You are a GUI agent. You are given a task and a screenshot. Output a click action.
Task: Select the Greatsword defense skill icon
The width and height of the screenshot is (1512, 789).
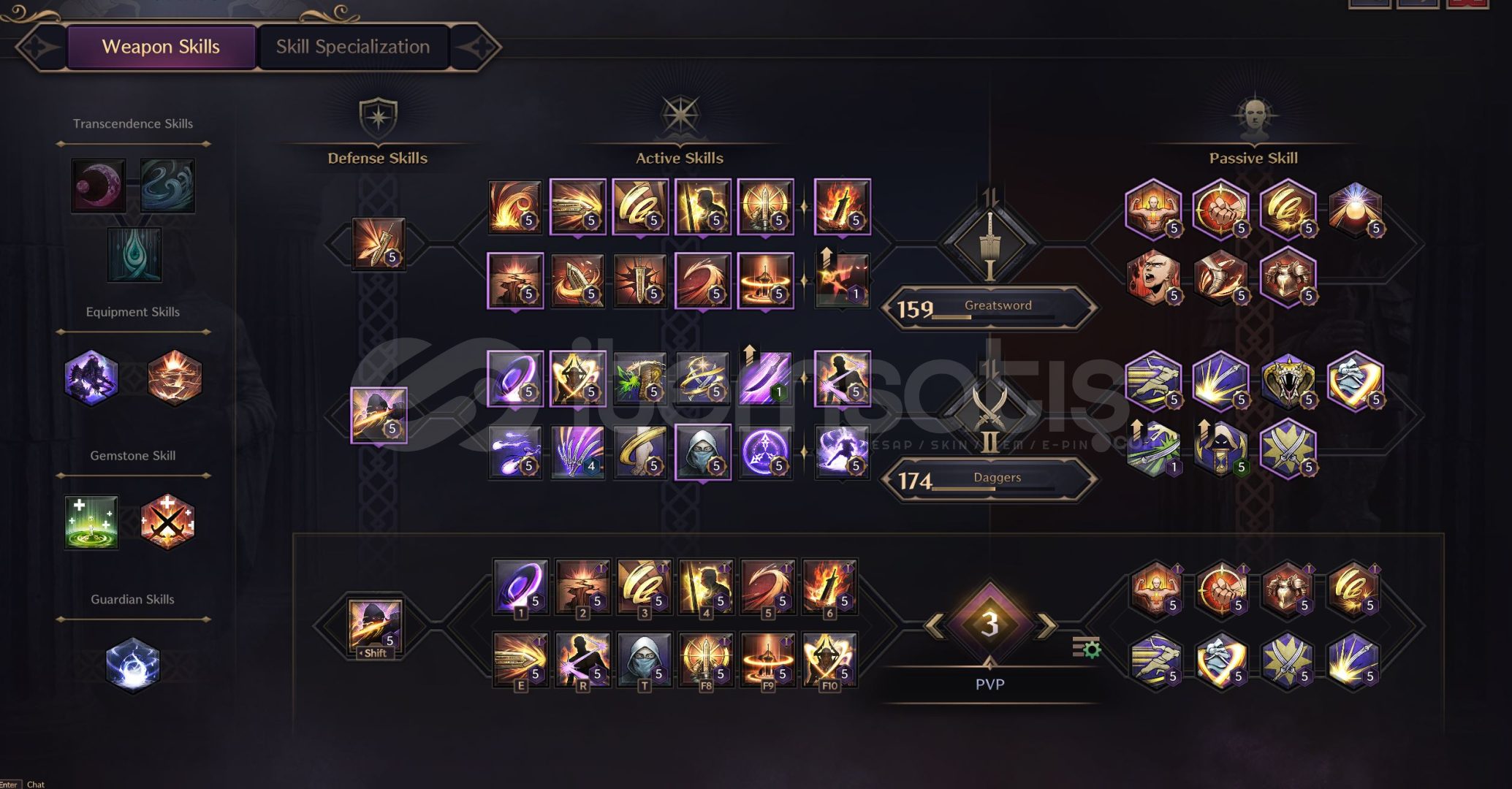pyautogui.click(x=379, y=243)
